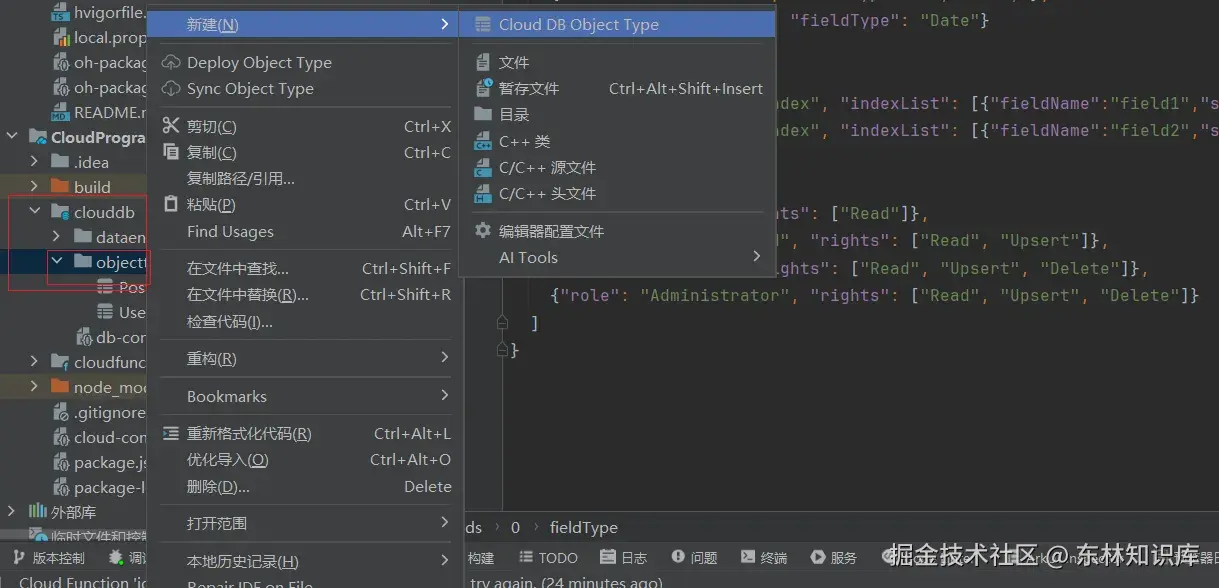Expand the build folder chevron

coord(34,187)
